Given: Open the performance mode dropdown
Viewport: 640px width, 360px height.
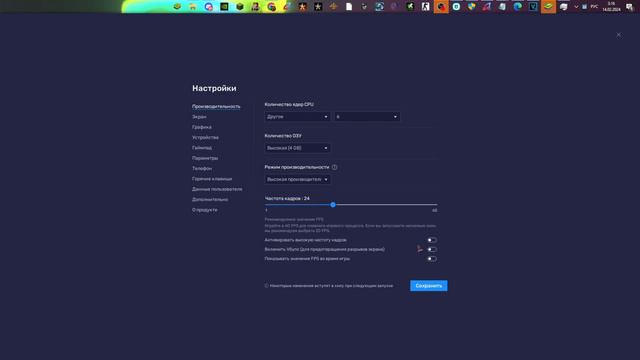Looking at the screenshot, I should (x=297, y=180).
